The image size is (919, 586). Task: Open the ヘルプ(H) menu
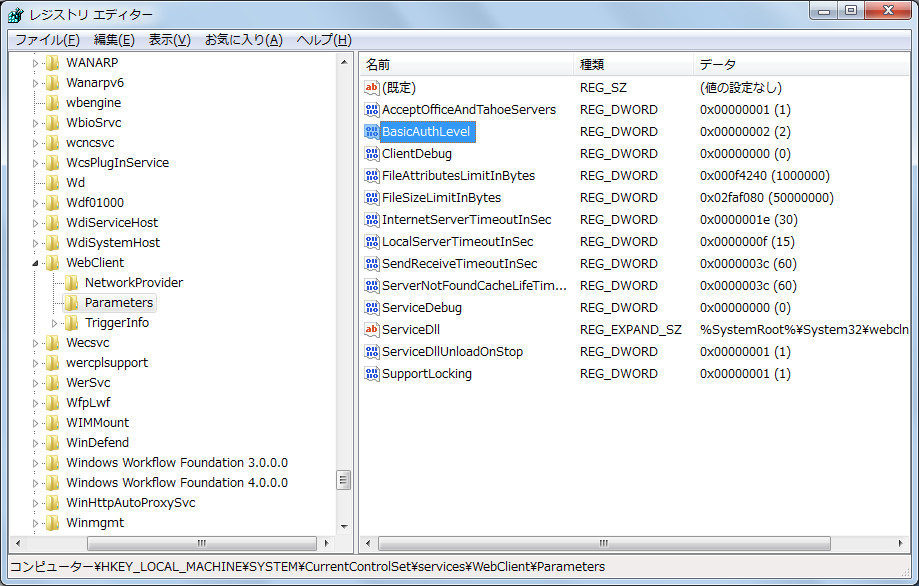coord(324,40)
